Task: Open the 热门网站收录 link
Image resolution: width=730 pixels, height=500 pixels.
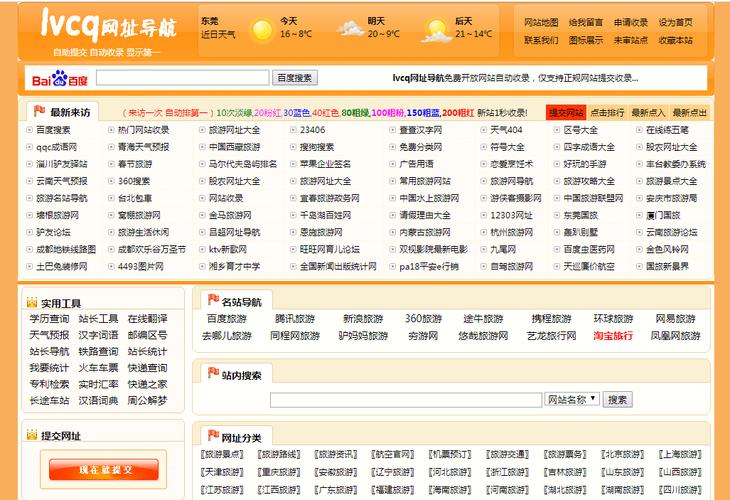Action: coord(143,130)
